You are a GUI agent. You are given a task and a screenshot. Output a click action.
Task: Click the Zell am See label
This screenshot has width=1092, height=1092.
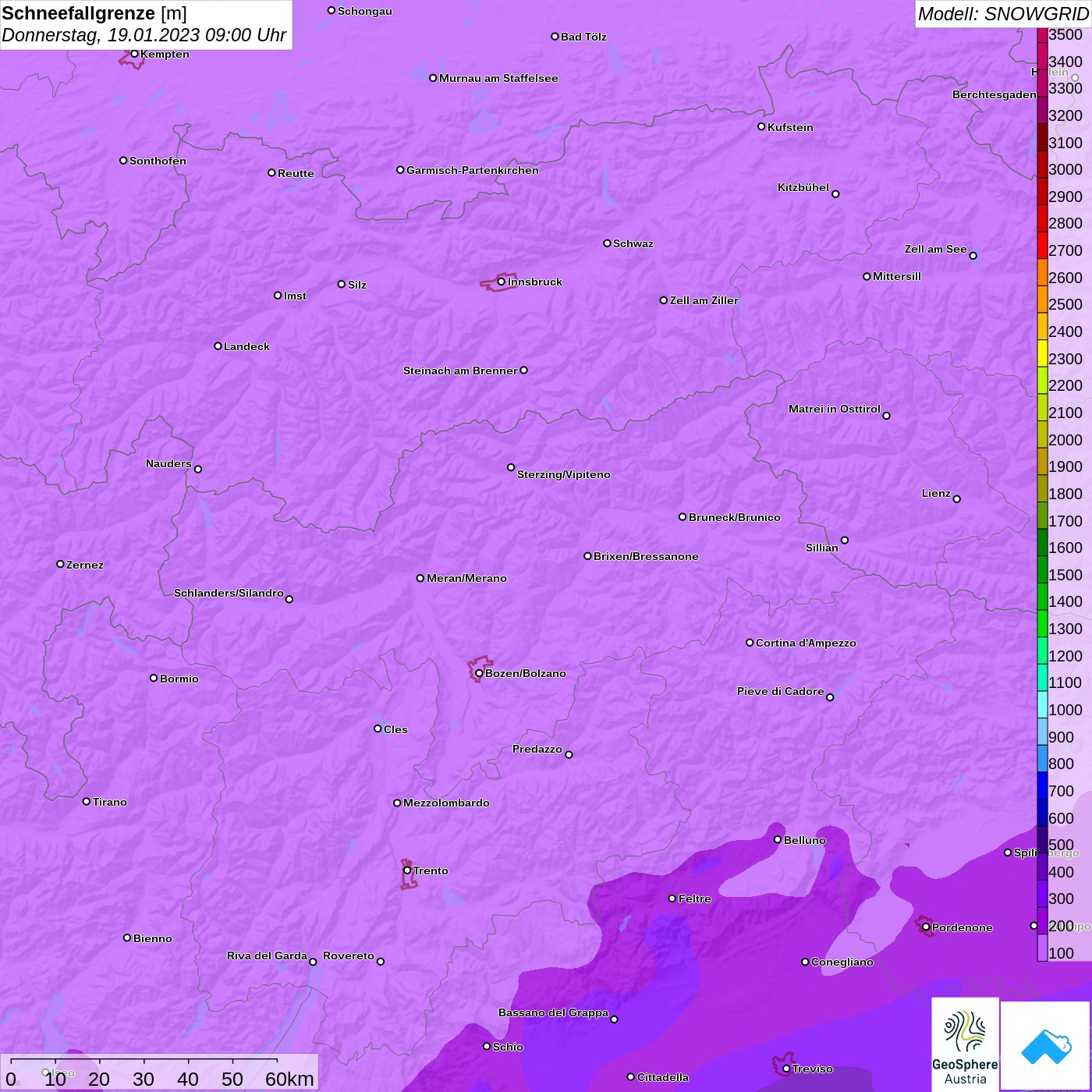pyautogui.click(x=936, y=249)
